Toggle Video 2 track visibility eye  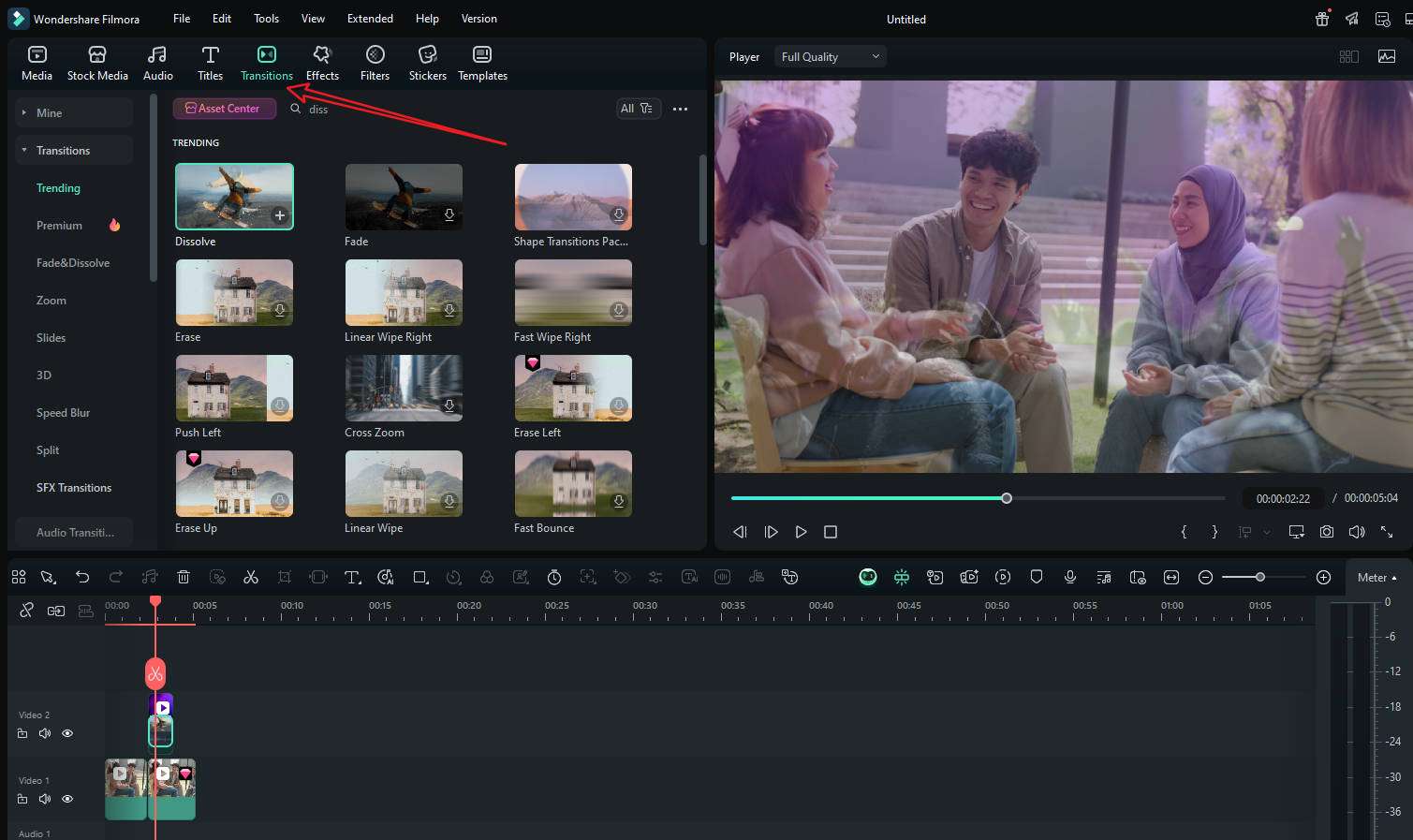67,733
